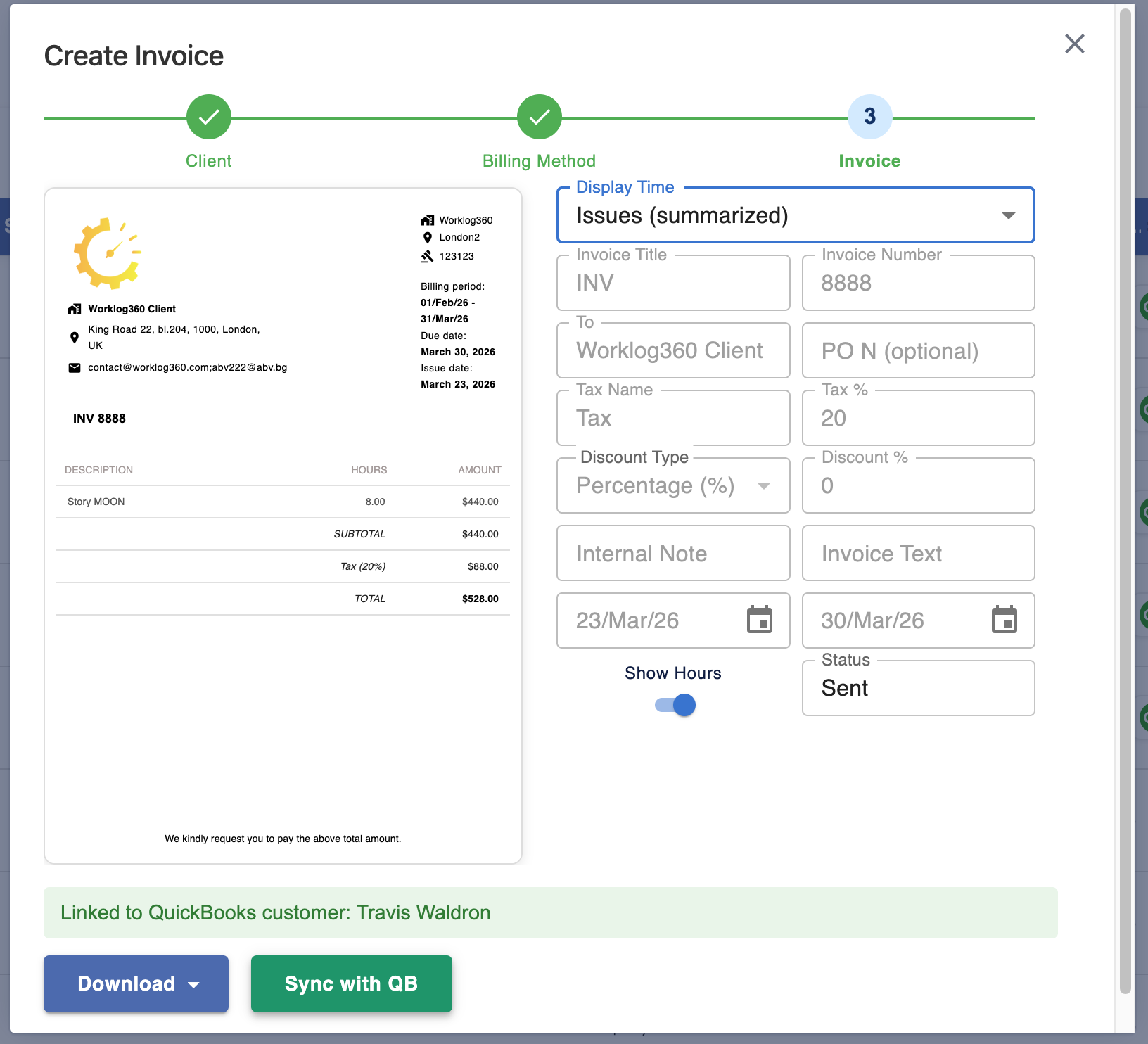This screenshot has height=1044, width=1148.
Task: Open the Status field showing Sent
Action: coord(918,688)
